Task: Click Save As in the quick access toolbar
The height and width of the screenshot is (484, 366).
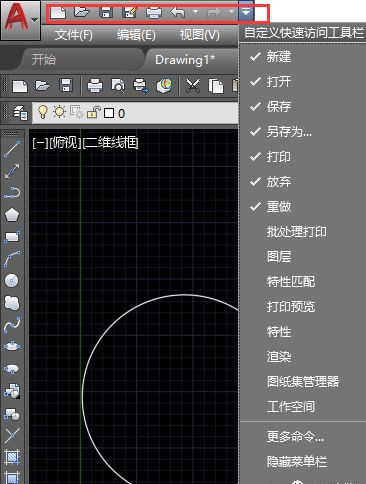Action: 130,12
